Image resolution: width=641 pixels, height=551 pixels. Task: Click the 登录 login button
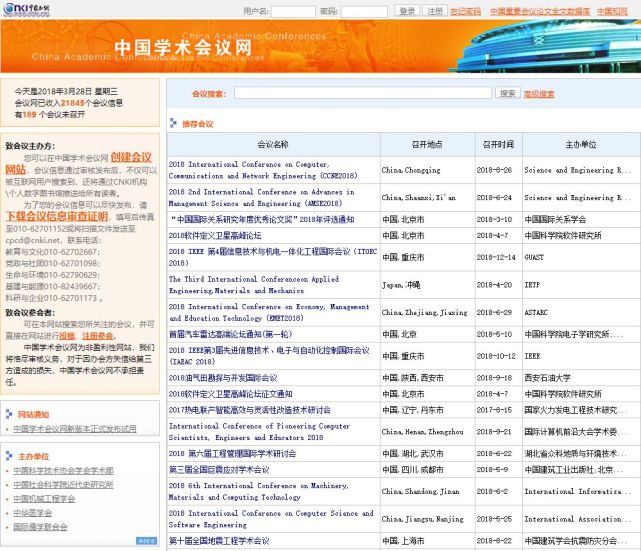coord(407,11)
